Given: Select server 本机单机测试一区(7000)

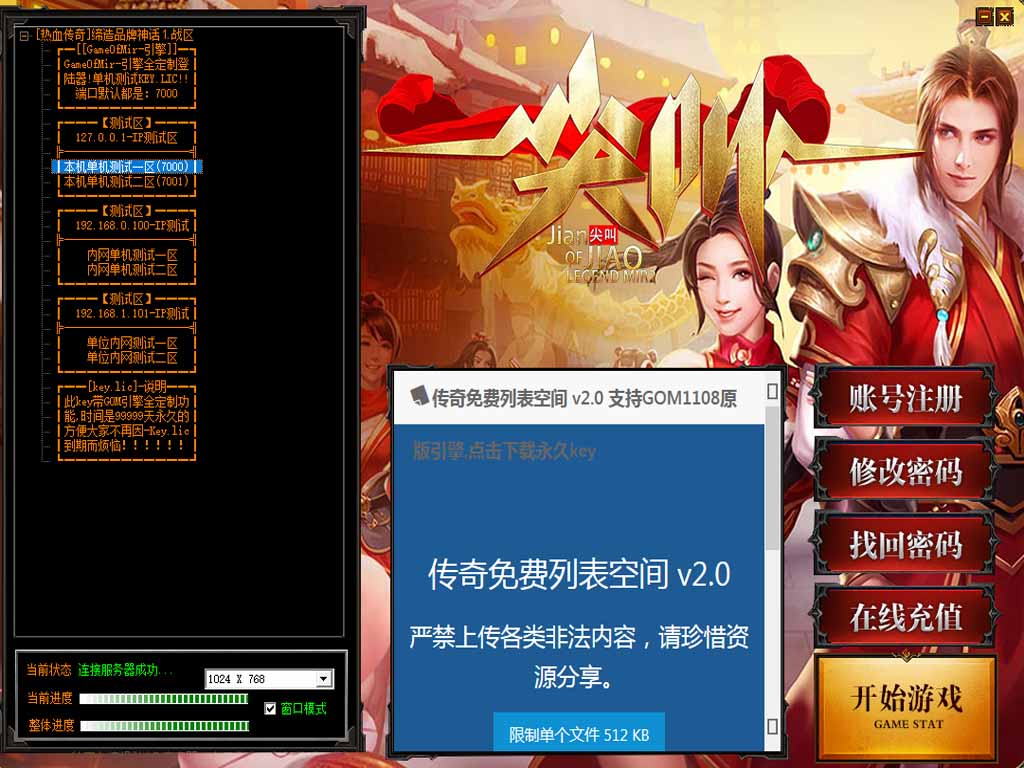Looking at the screenshot, I should coord(127,167).
